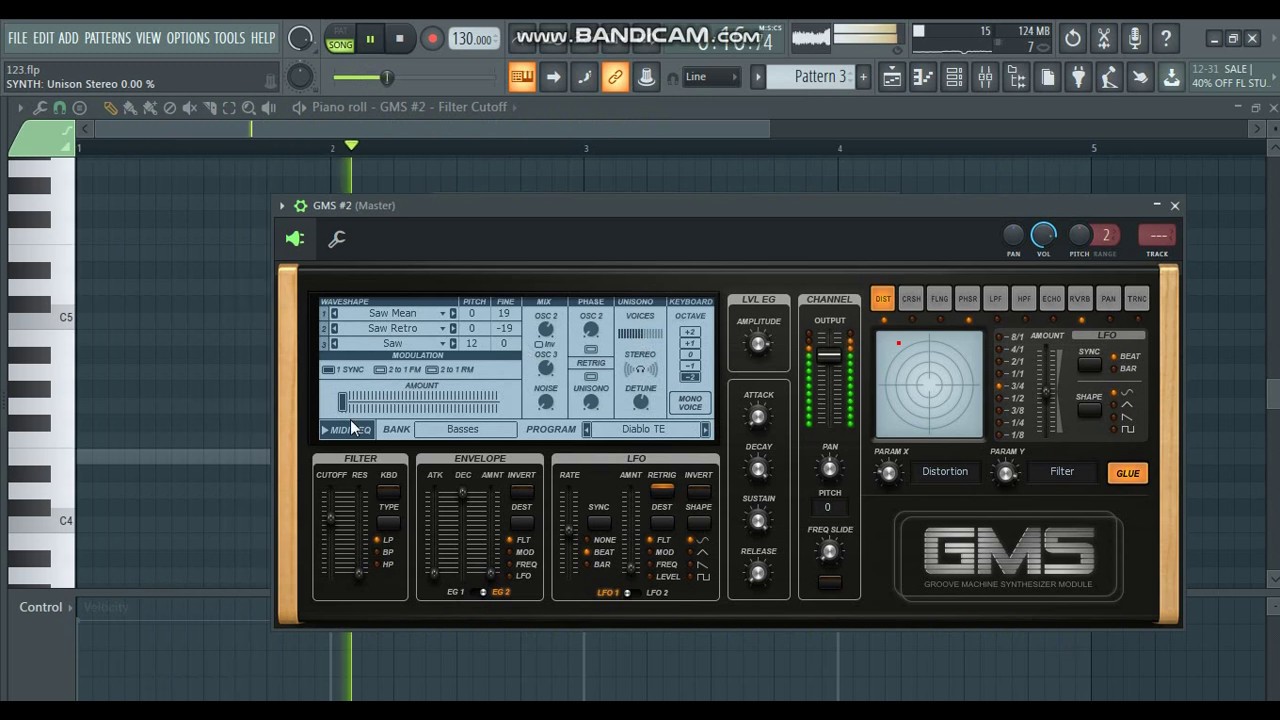Click the GMS plug detailed settings icon

[295, 239]
